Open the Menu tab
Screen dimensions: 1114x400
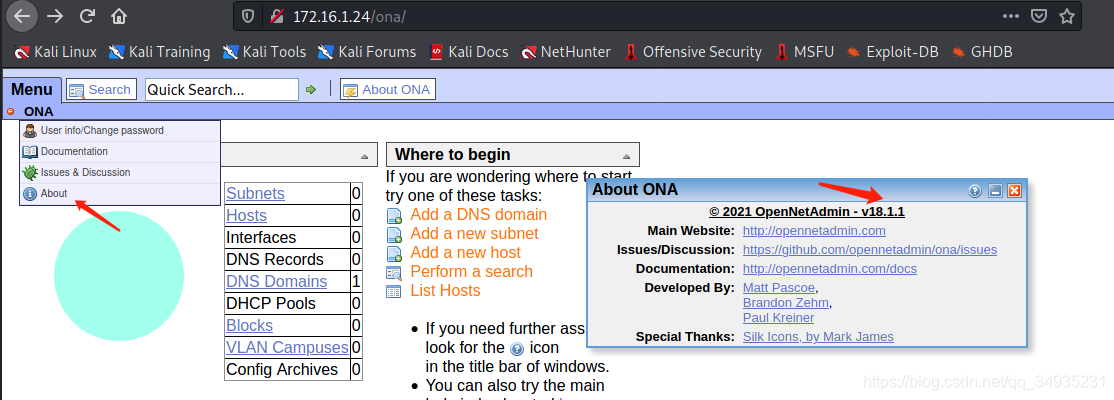point(32,90)
